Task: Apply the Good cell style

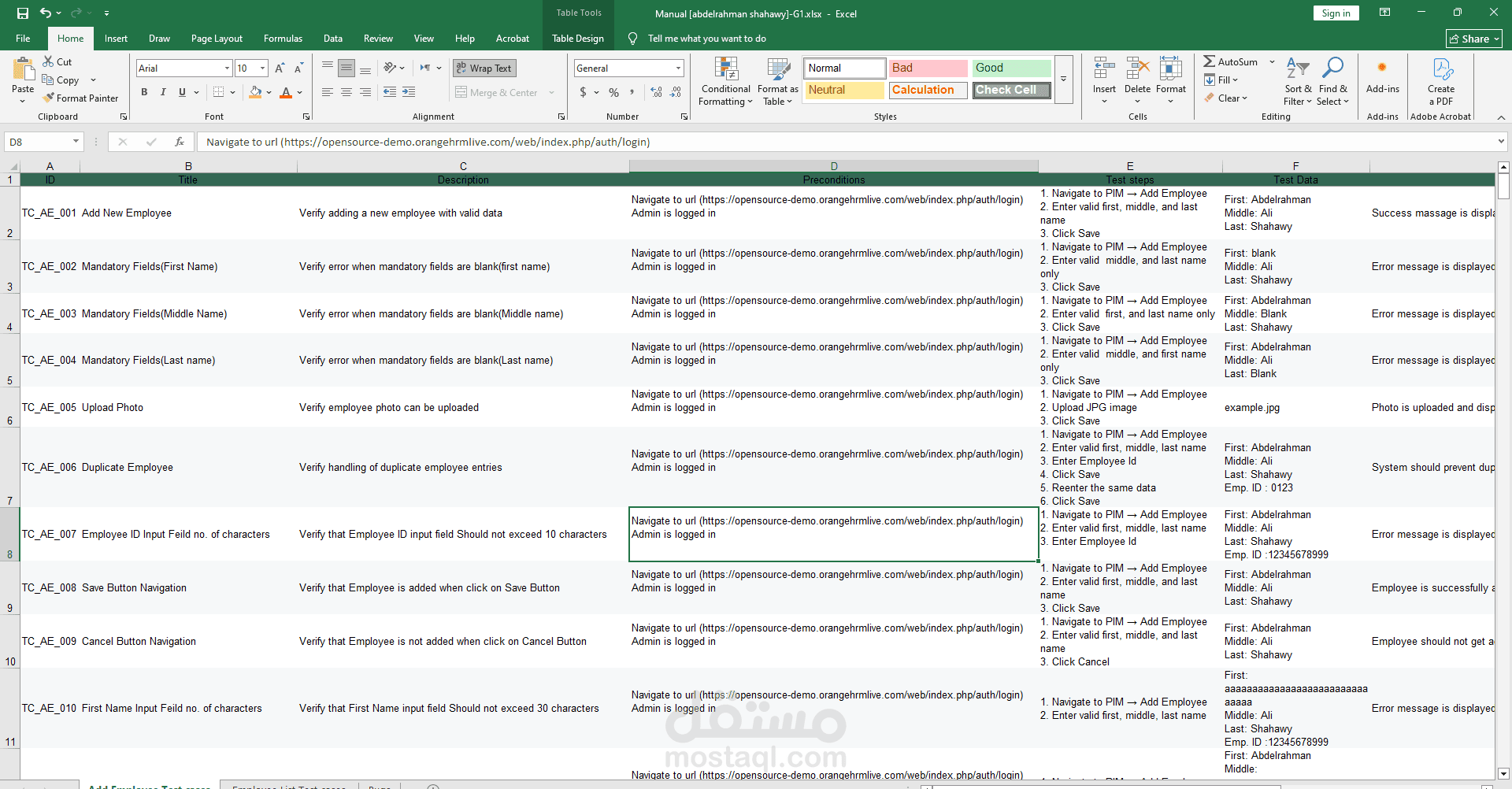Action: pos(1012,69)
